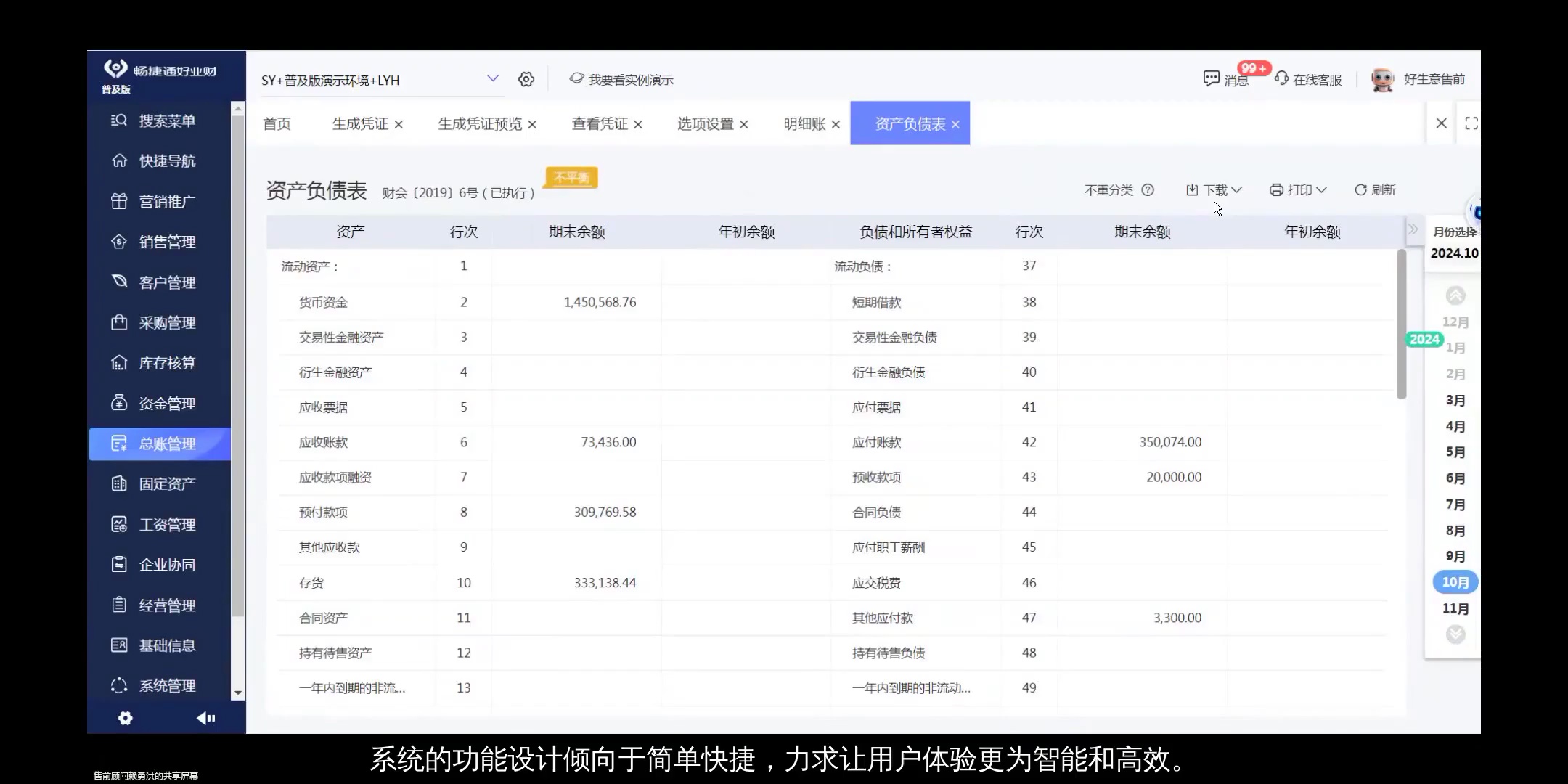1568x784 pixels.
Task: Select the 快捷导航 navigation icon
Action: 120,160
